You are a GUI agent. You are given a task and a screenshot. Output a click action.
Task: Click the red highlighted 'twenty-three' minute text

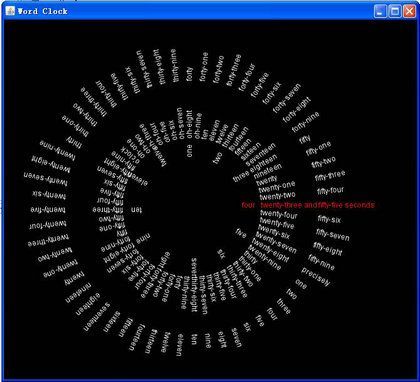[x=282, y=205]
